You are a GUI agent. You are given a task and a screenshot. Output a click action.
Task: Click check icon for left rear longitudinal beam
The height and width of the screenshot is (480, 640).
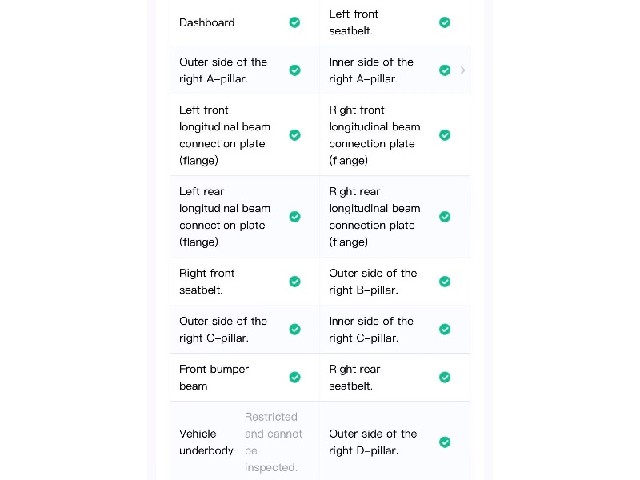coord(295,216)
